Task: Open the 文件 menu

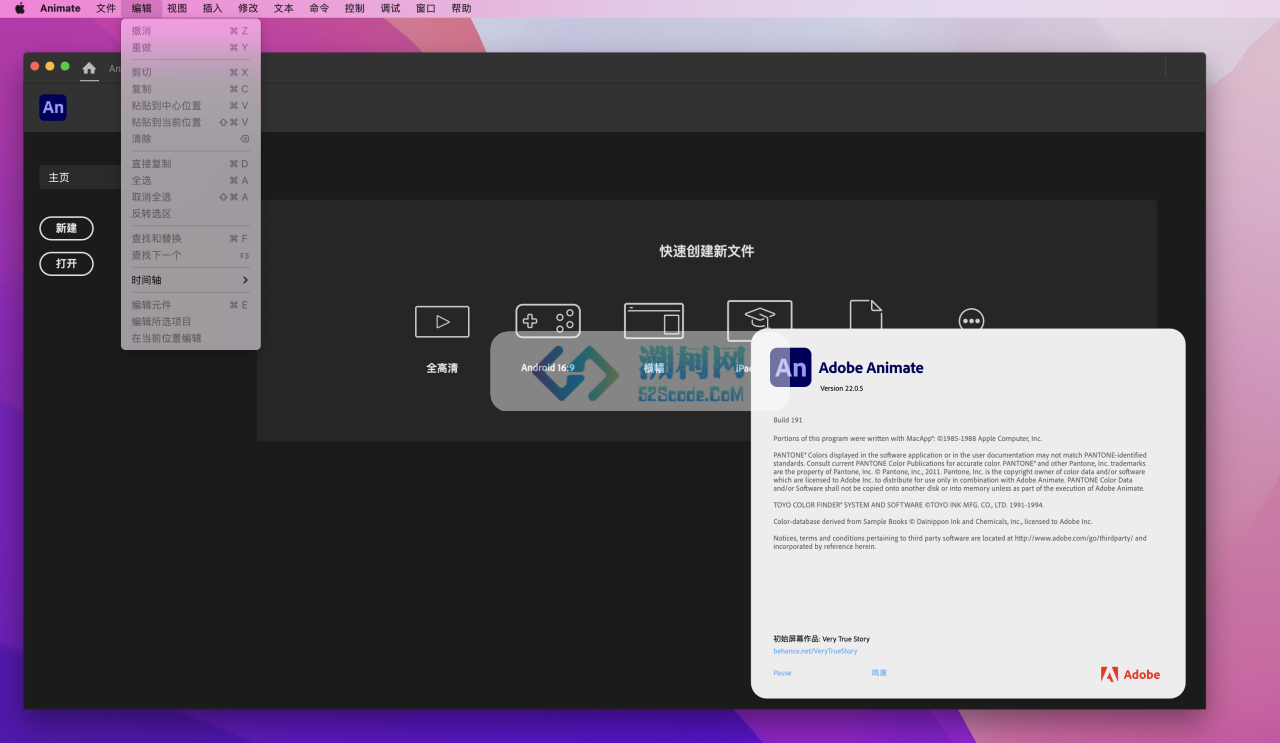Action: pyautogui.click(x=106, y=8)
